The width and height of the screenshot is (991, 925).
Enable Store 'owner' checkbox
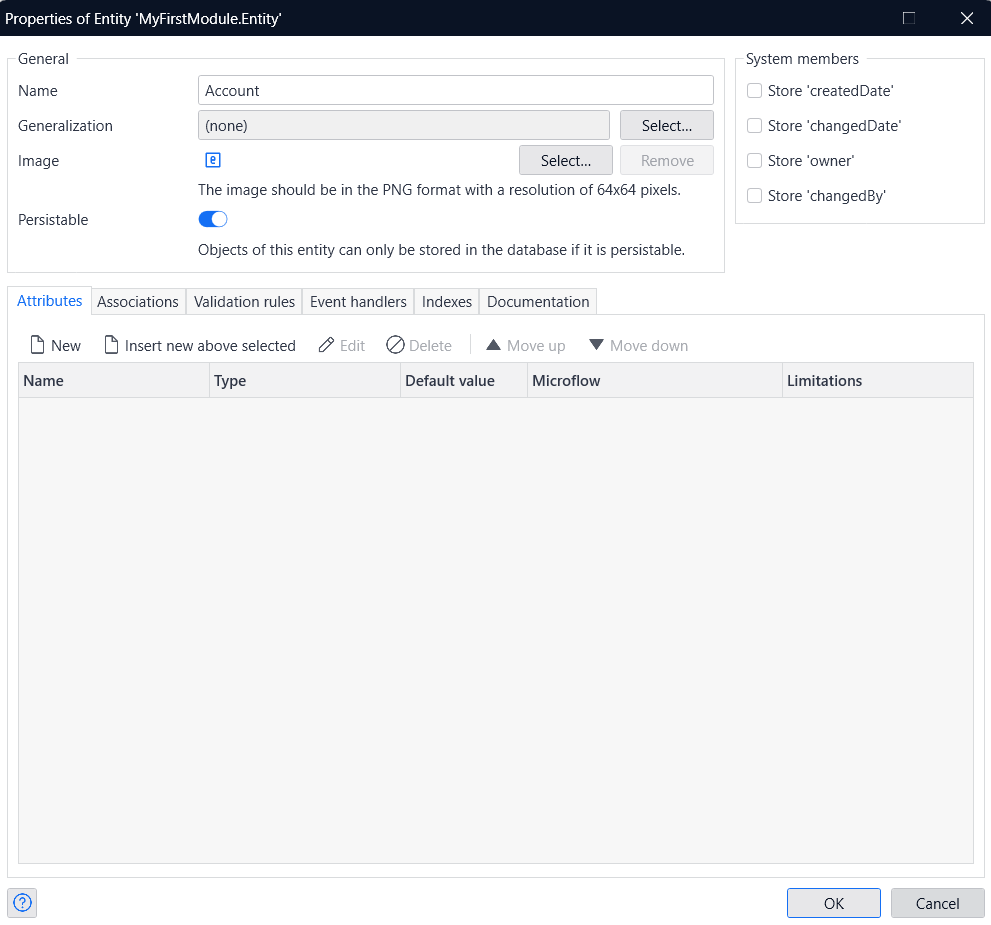click(755, 161)
